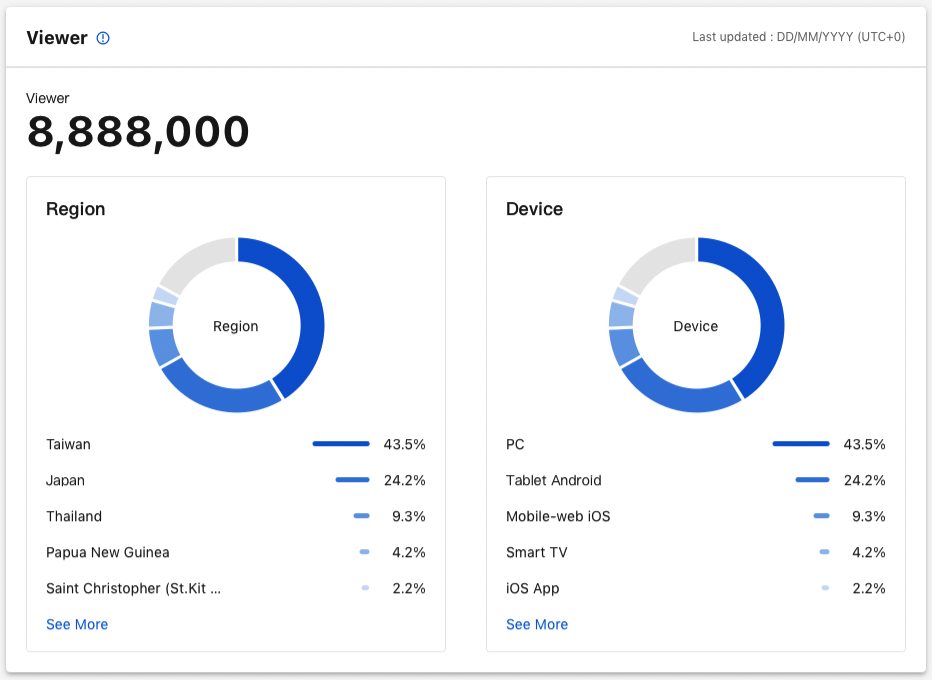Click the 24.2% bar beside Japan

(x=352, y=479)
